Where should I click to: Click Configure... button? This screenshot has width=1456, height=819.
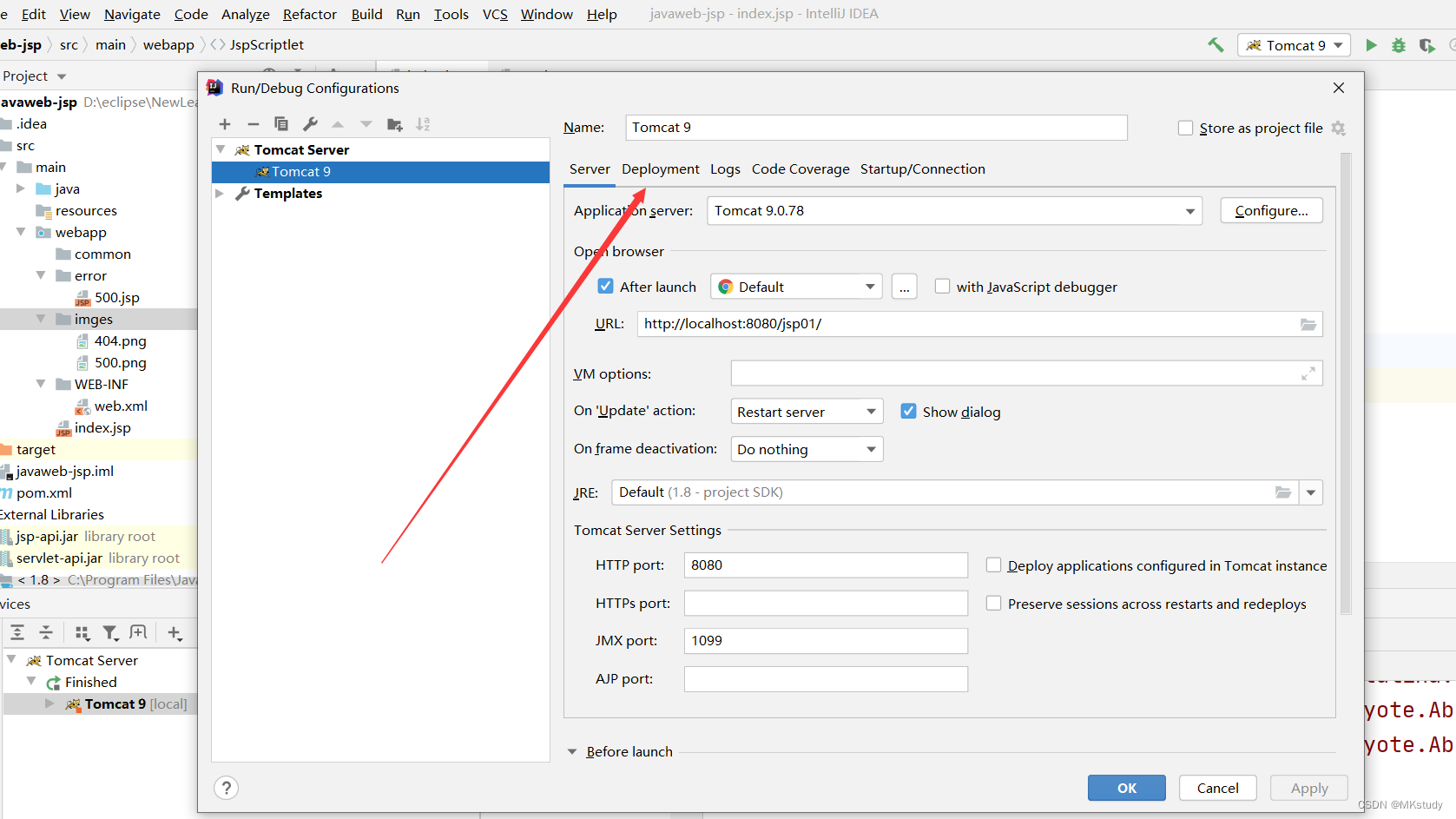point(1272,211)
